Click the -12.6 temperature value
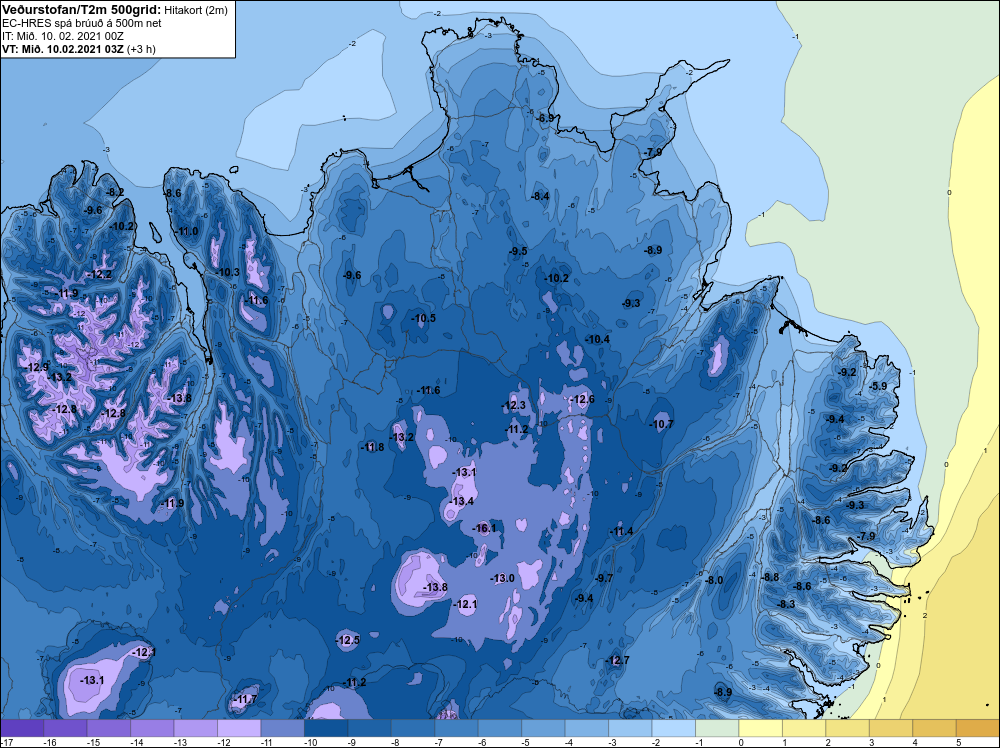 [582, 399]
